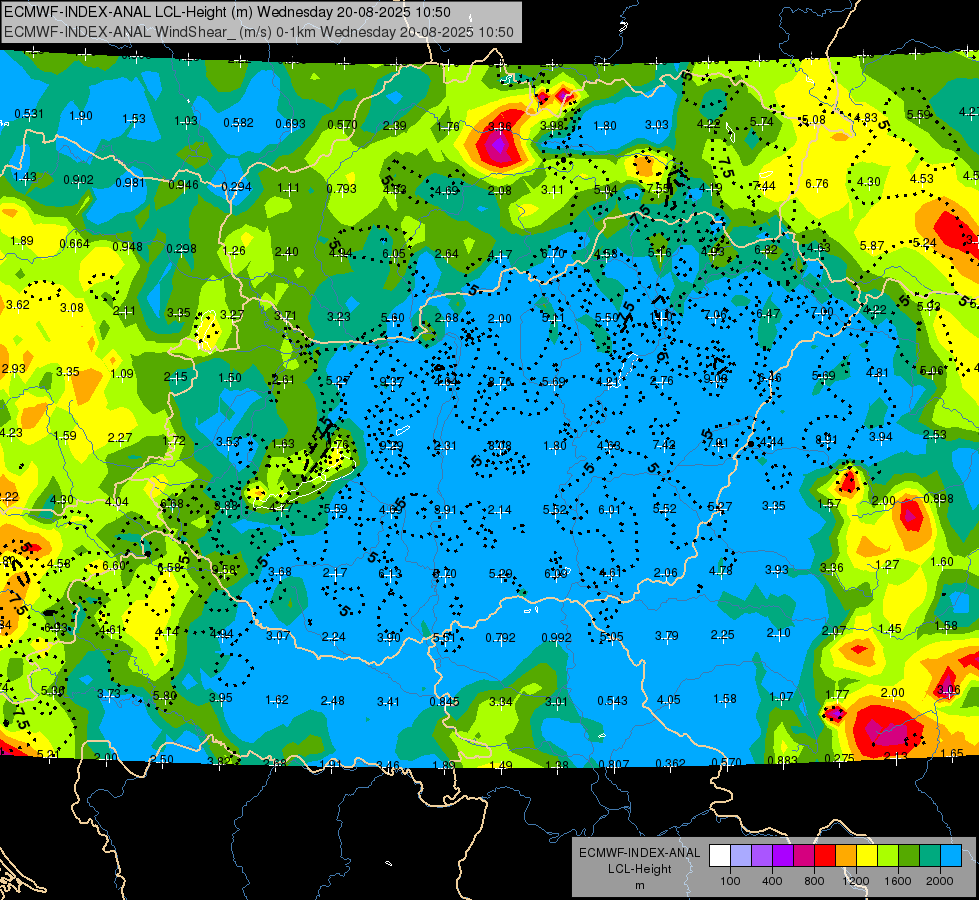Click the WindShear_ (m/s) 0-1km title line
This screenshot has height=900, width=979.
(x=258, y=32)
